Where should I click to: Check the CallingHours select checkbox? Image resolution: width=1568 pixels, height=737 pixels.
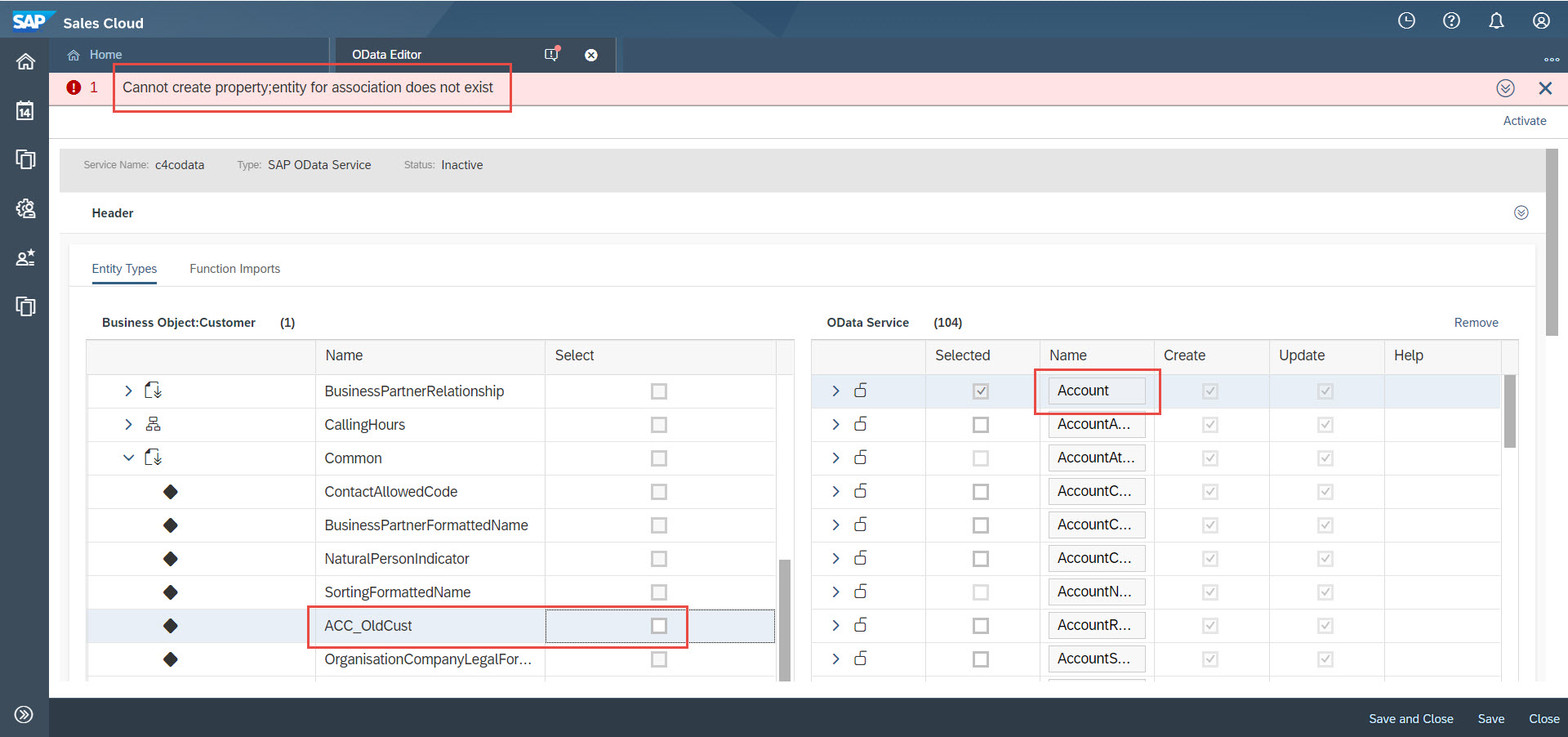pos(659,425)
